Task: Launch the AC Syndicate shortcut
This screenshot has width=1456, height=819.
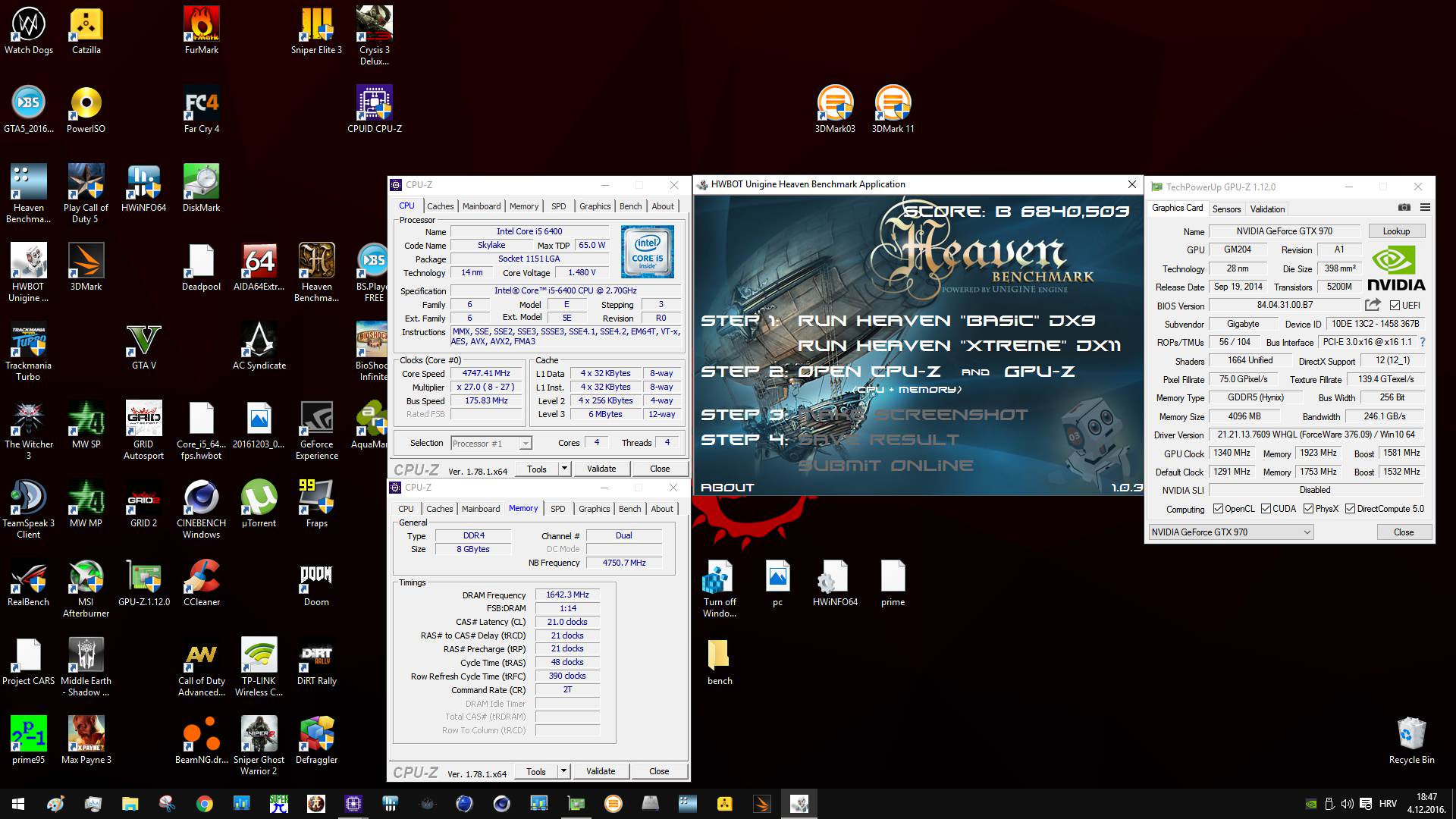Action: coord(259,346)
